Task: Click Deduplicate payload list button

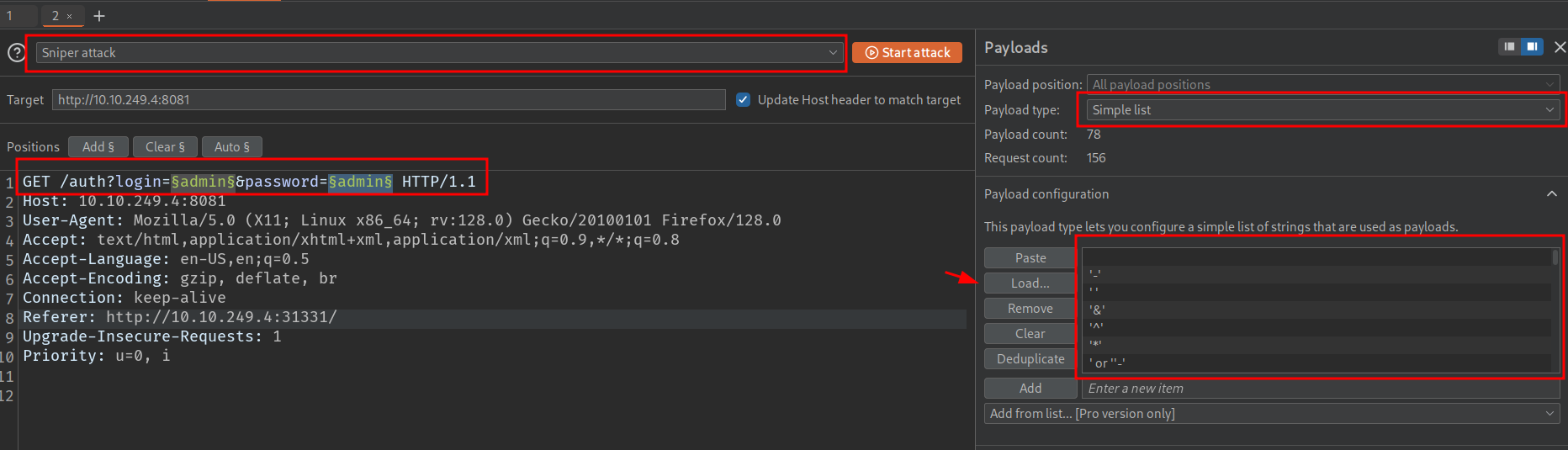Action: click(x=1030, y=359)
